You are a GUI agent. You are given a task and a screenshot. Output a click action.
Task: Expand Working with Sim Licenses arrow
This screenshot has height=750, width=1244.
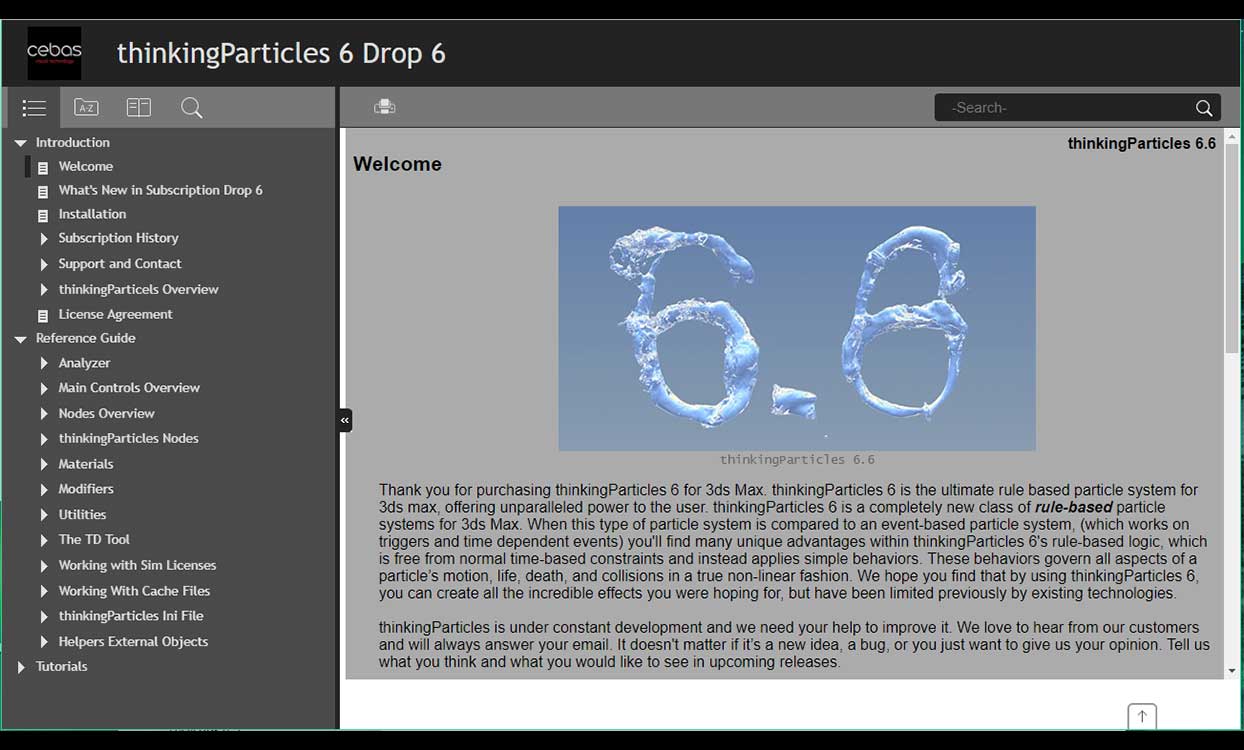tap(44, 566)
